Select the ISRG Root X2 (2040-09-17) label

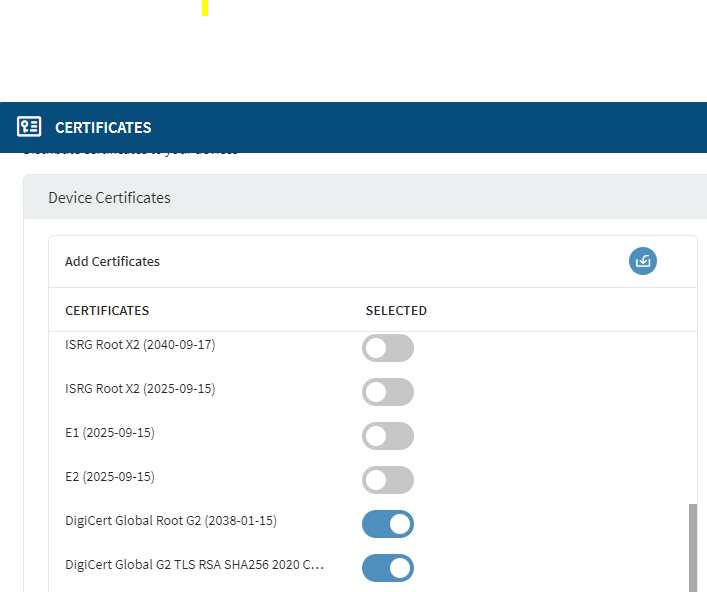pyautogui.click(x=140, y=345)
